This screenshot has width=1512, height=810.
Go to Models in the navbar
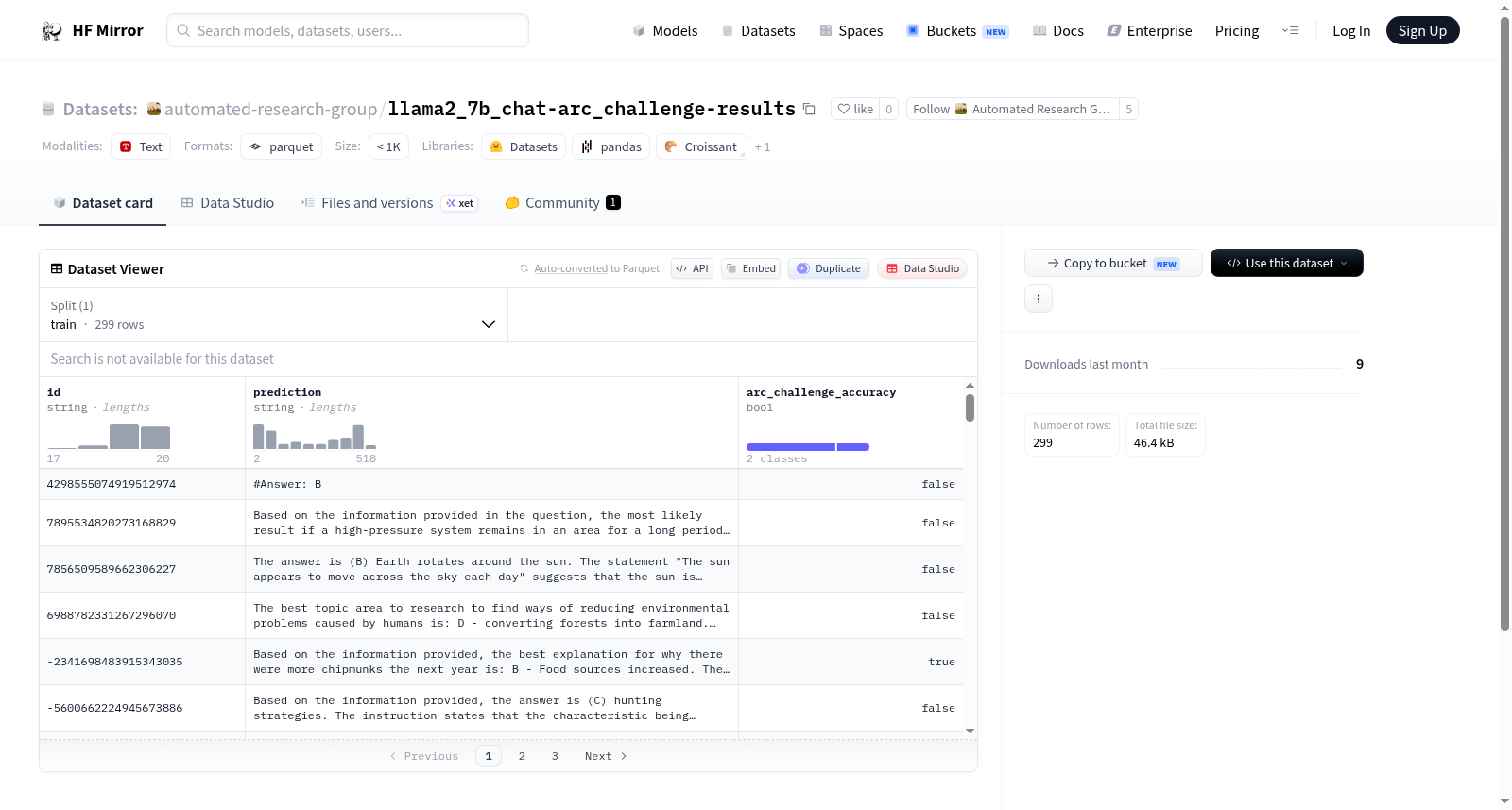[x=665, y=31]
